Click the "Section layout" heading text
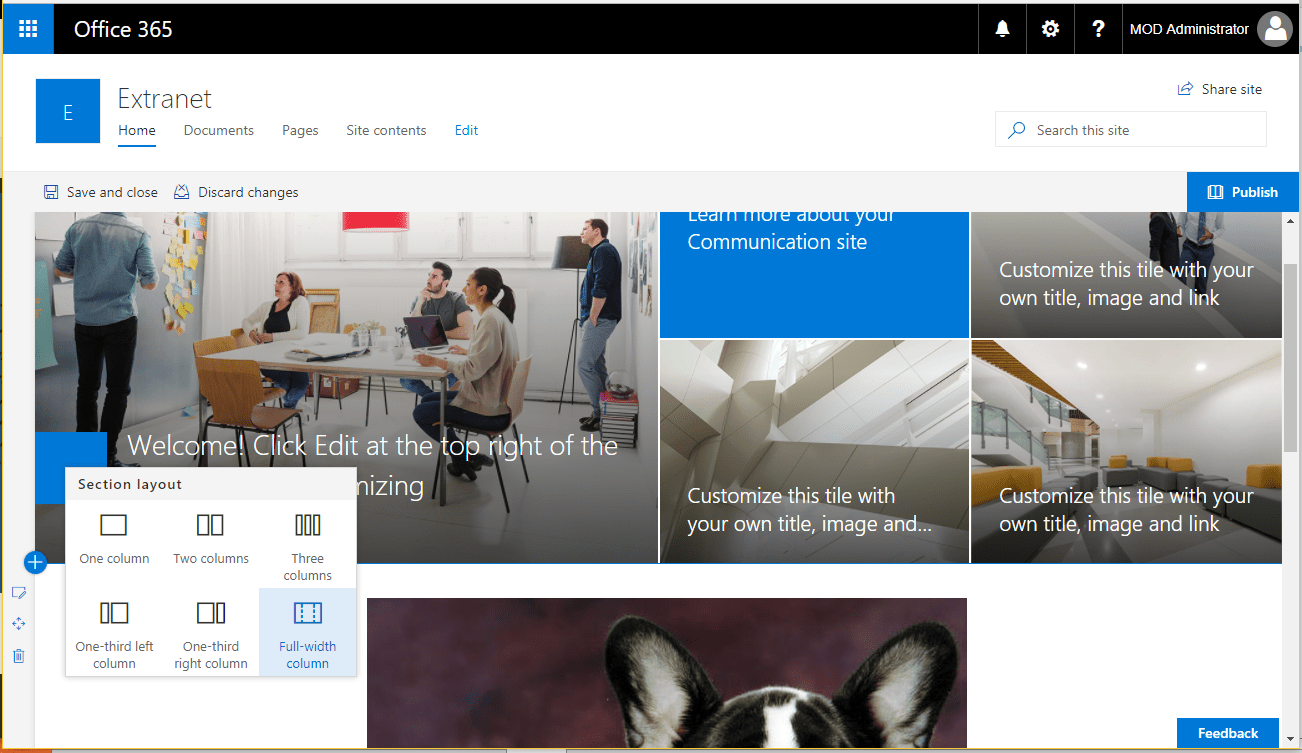Viewport: 1302px width, 753px height. tap(130, 484)
